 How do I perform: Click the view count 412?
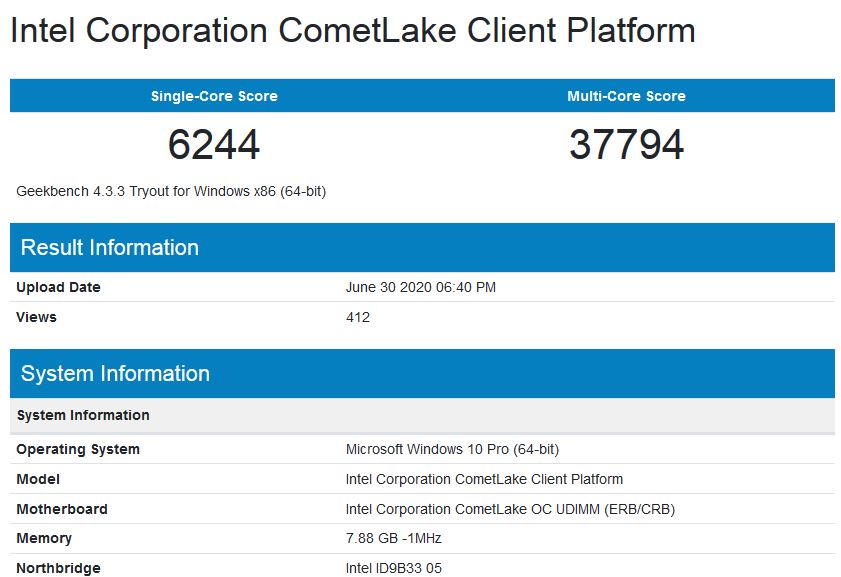358,317
